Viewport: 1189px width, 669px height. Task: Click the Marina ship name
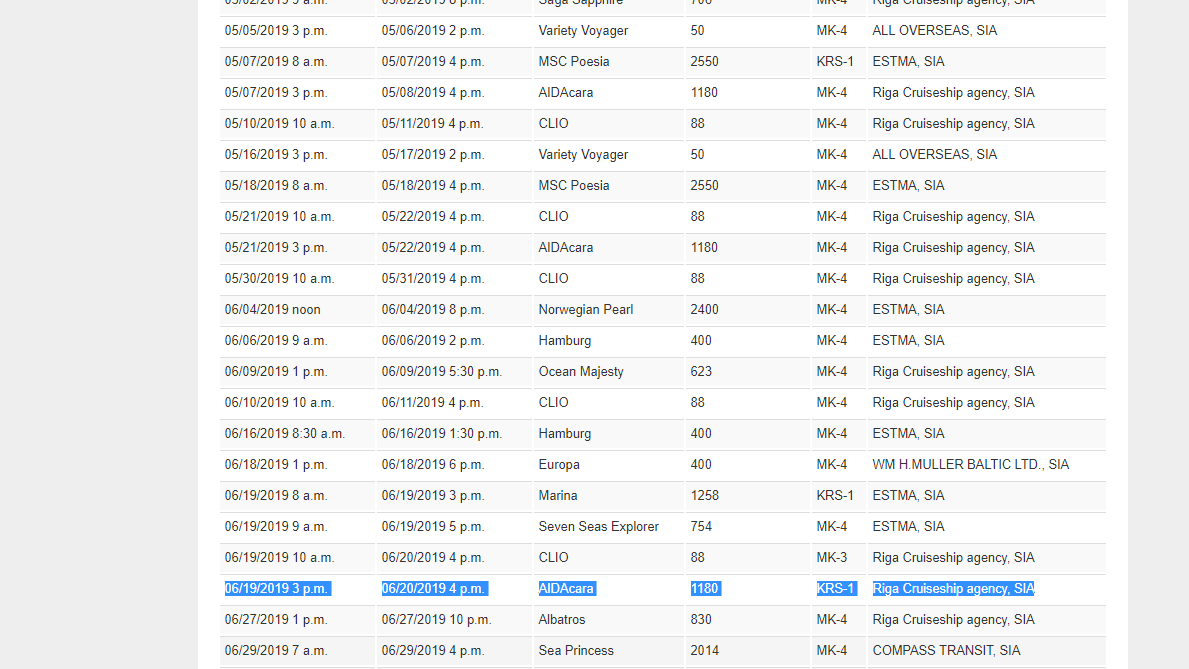point(558,496)
